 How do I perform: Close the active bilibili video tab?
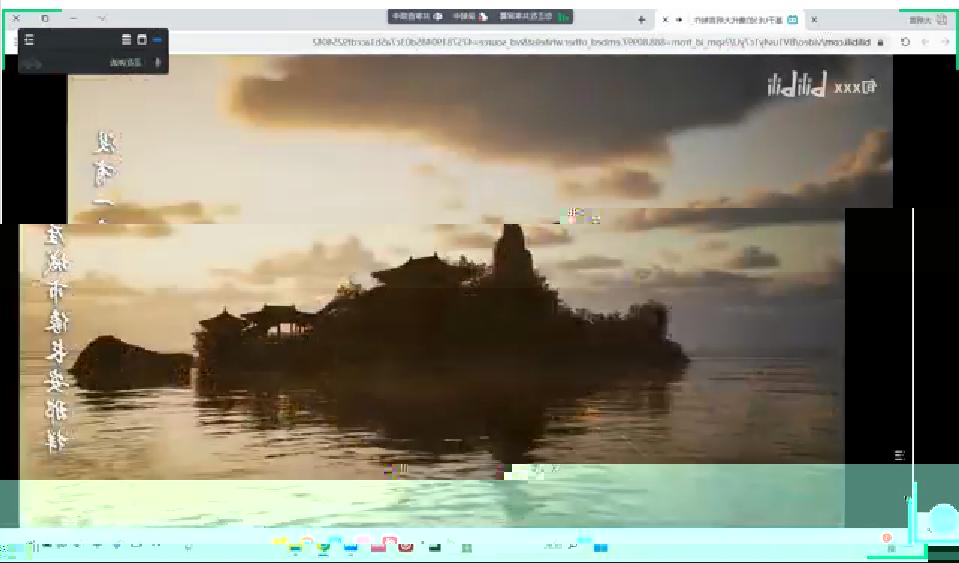(x=665, y=20)
